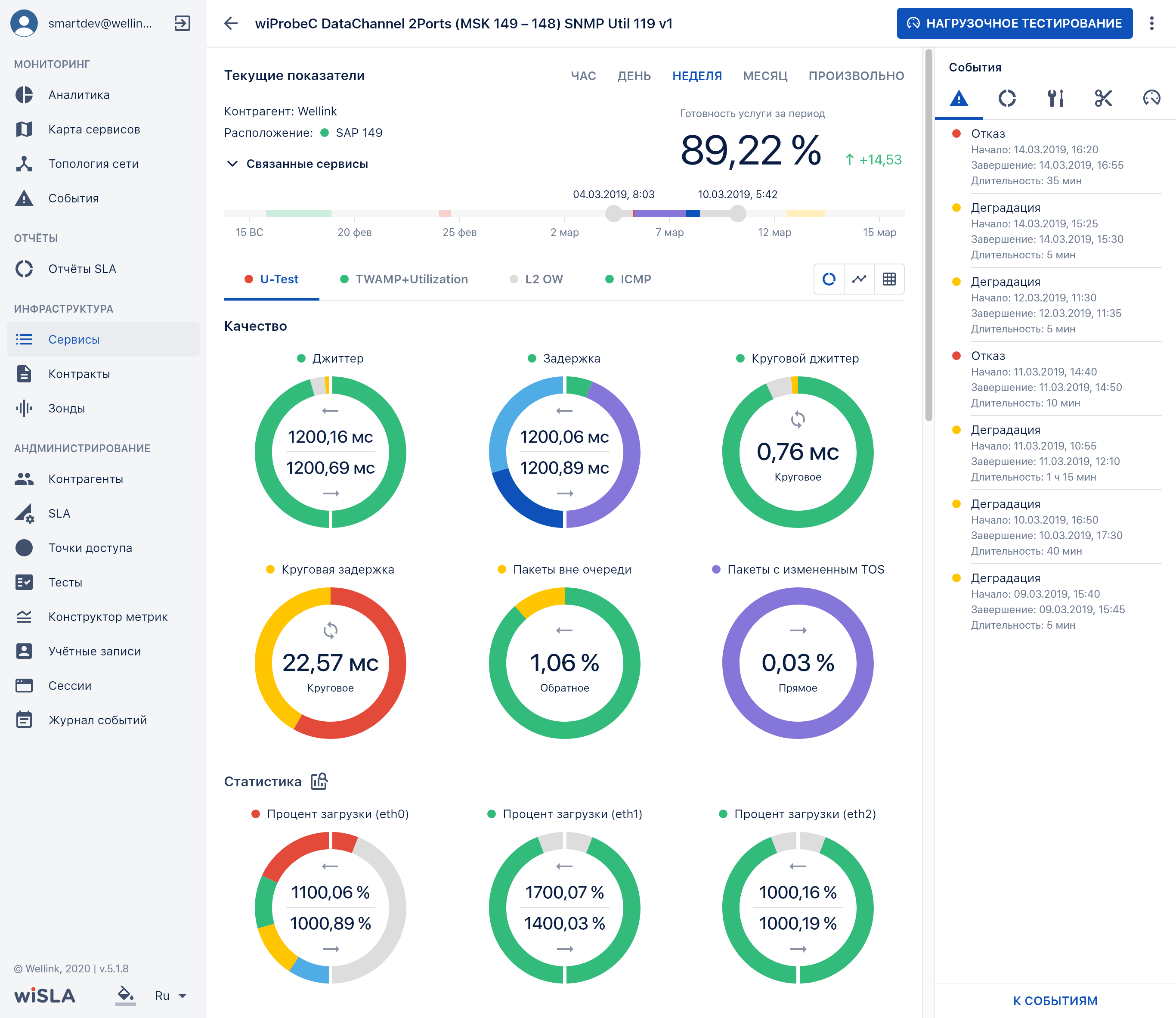This screenshot has height=1018, width=1176.
Task: Click the right handle of timeline range slider
Action: coord(738,214)
